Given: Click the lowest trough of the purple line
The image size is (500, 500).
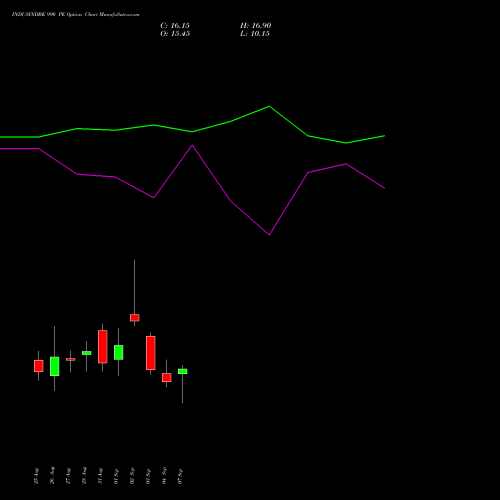Looking at the screenshot, I should click(x=269, y=235).
